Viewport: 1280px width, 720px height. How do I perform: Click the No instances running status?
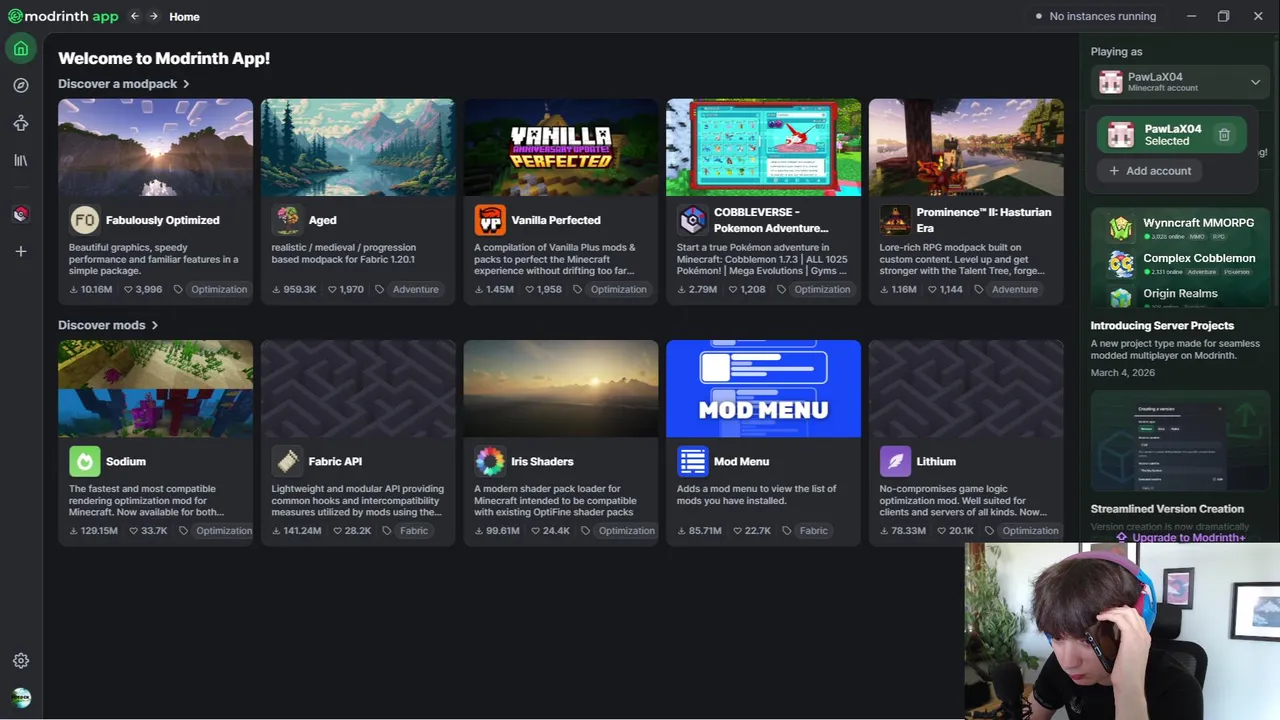coord(1095,16)
